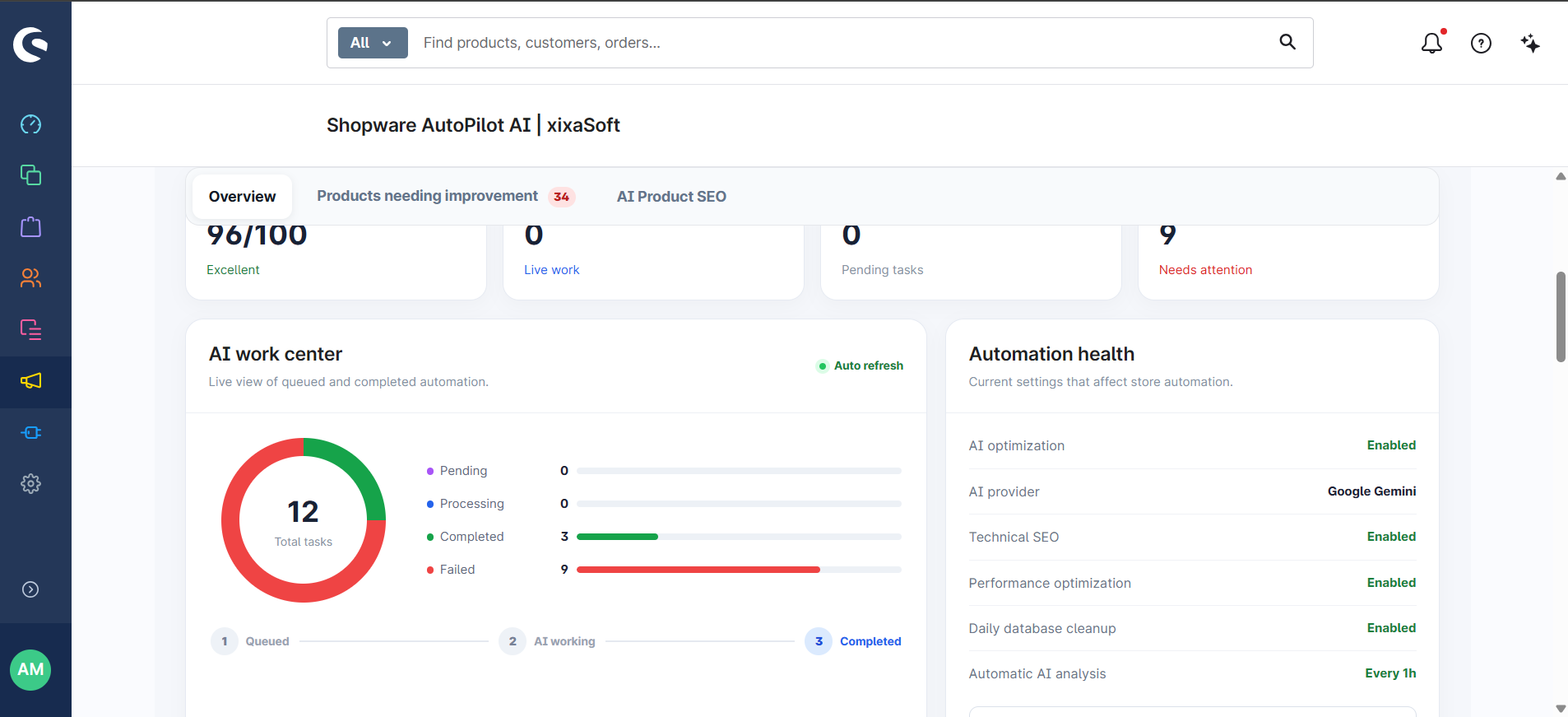Click the Completed green progress bar
The image size is (1568, 717).
(617, 537)
